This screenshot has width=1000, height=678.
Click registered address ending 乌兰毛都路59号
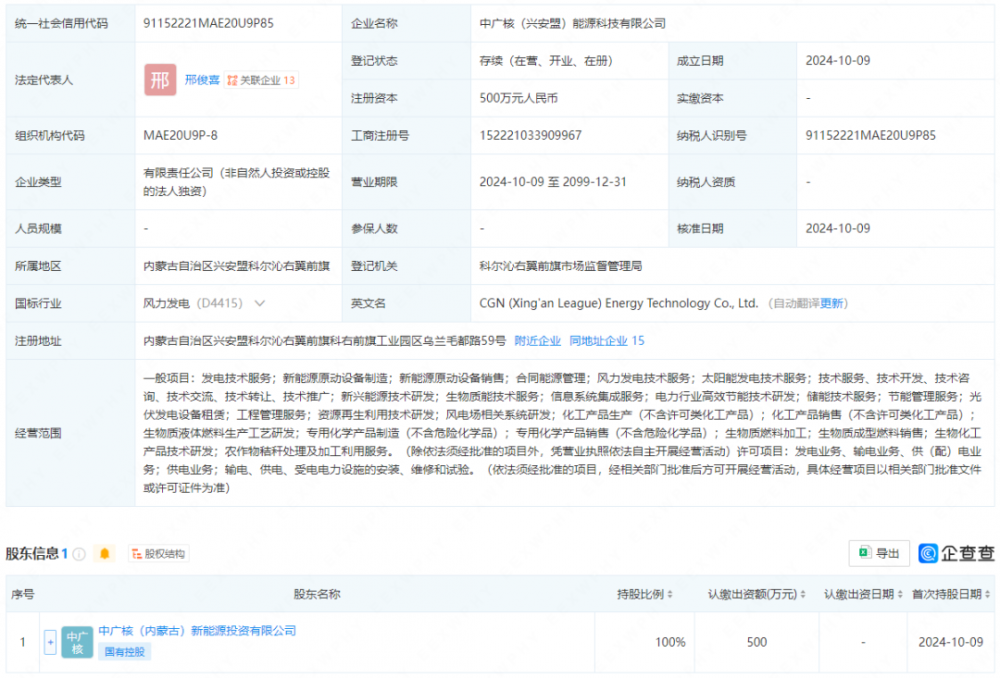[325, 341]
